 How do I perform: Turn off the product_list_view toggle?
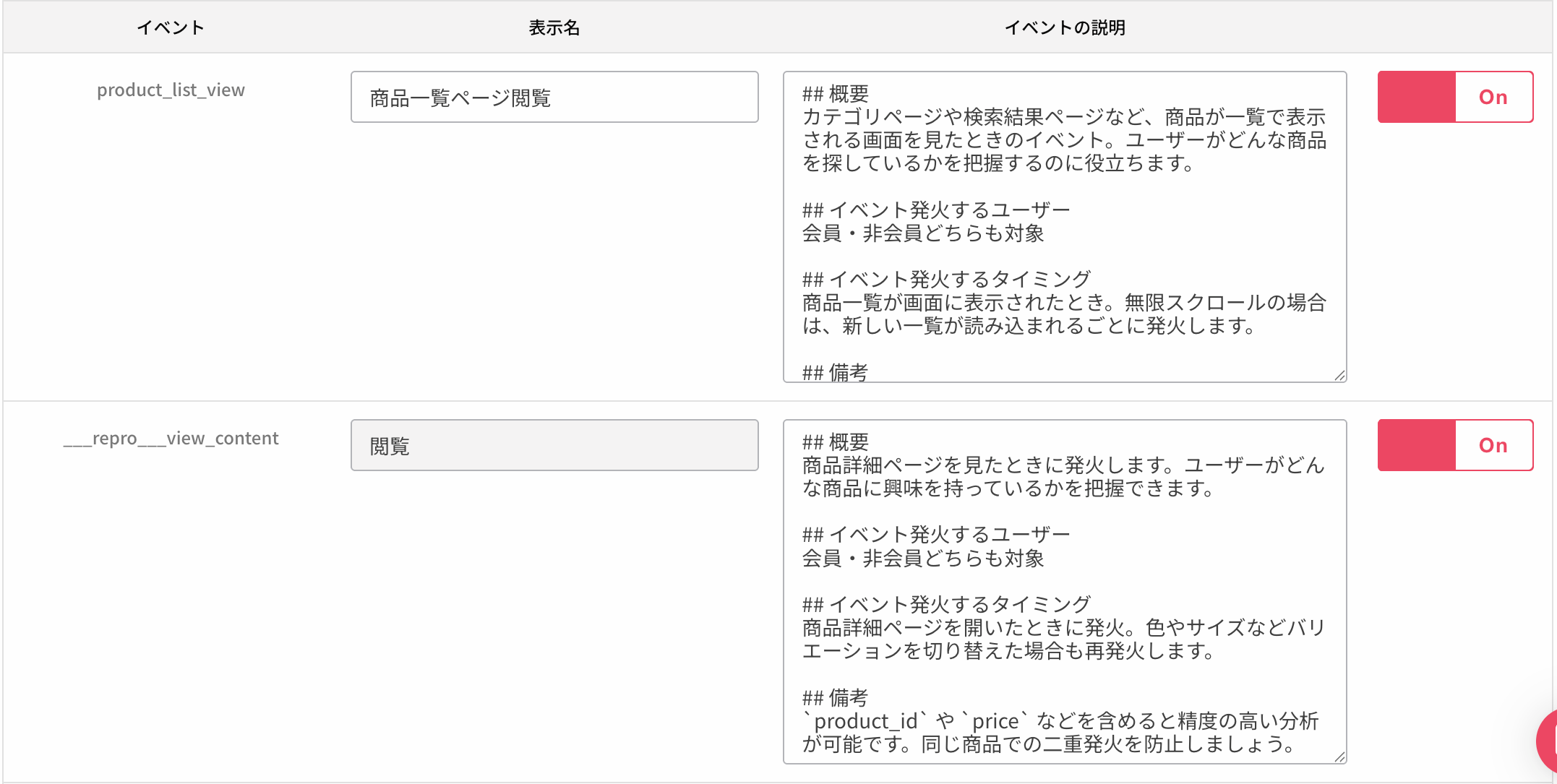click(1455, 96)
